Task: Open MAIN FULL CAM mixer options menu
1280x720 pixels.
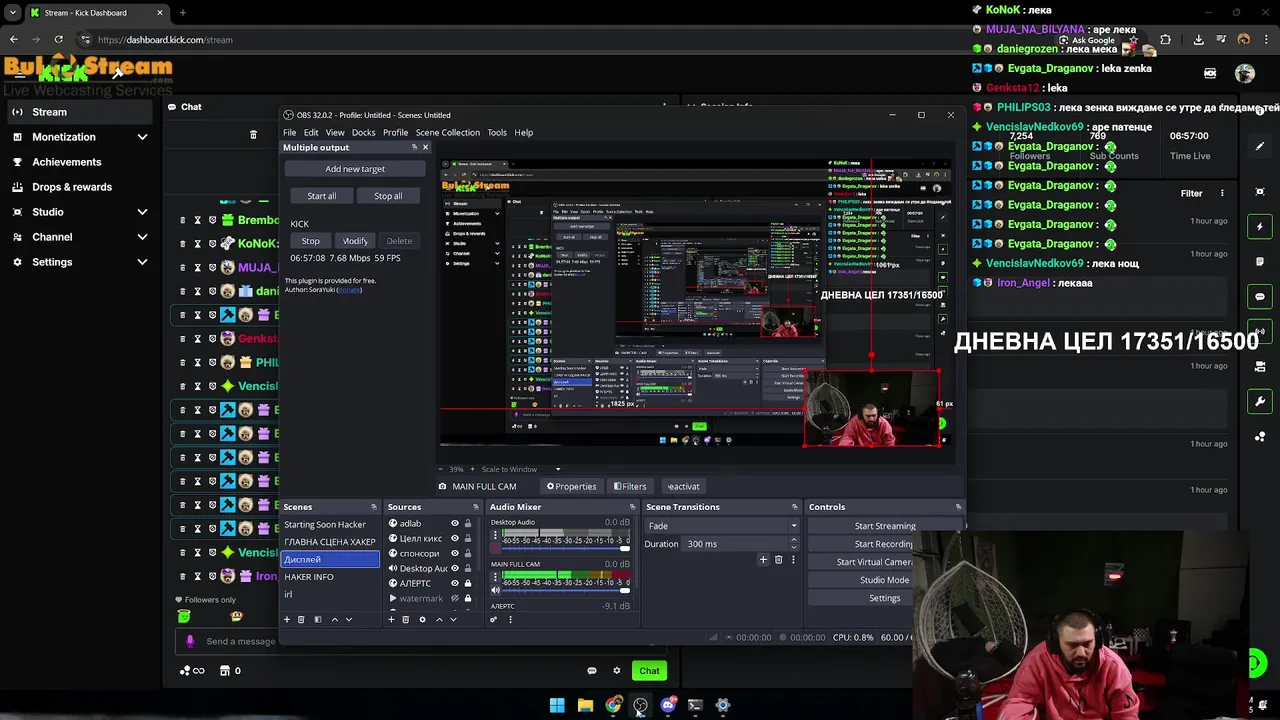Action: [x=495, y=577]
